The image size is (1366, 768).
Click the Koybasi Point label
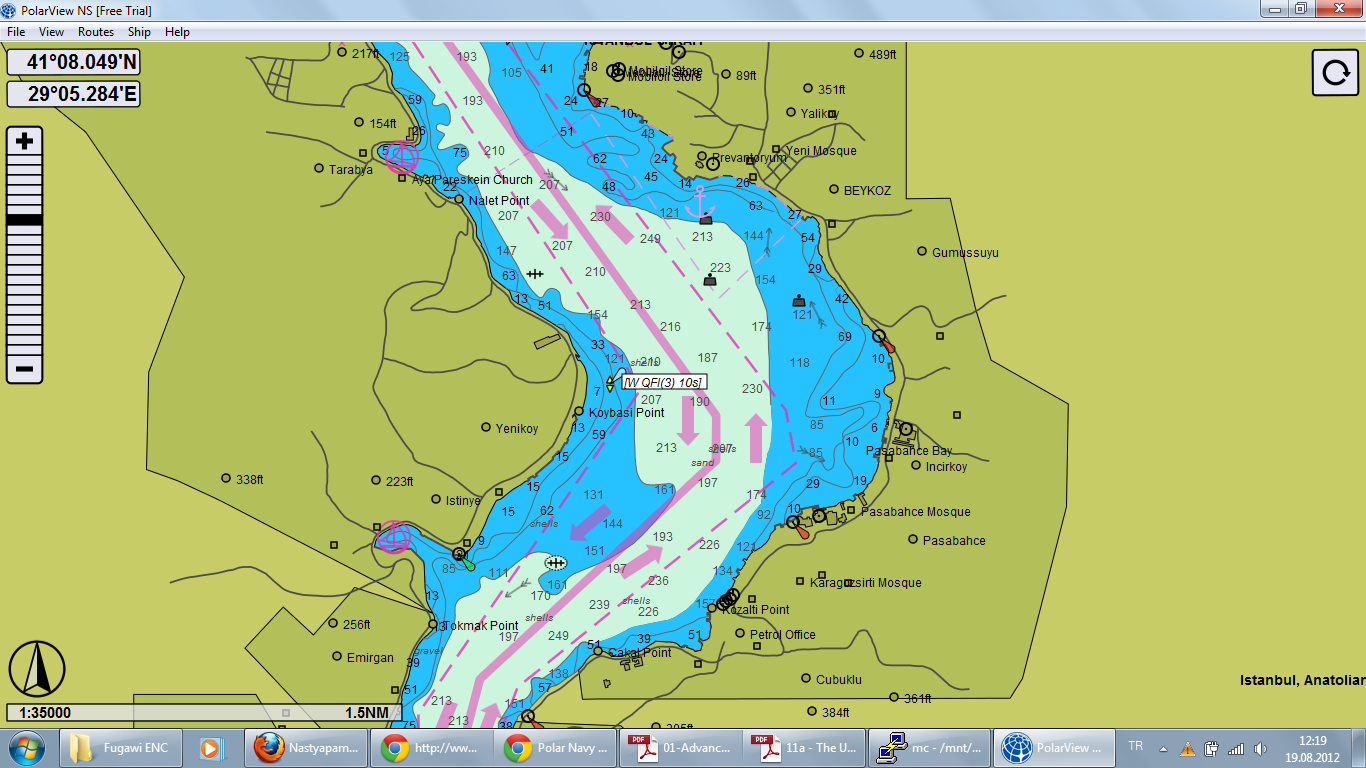(626, 413)
